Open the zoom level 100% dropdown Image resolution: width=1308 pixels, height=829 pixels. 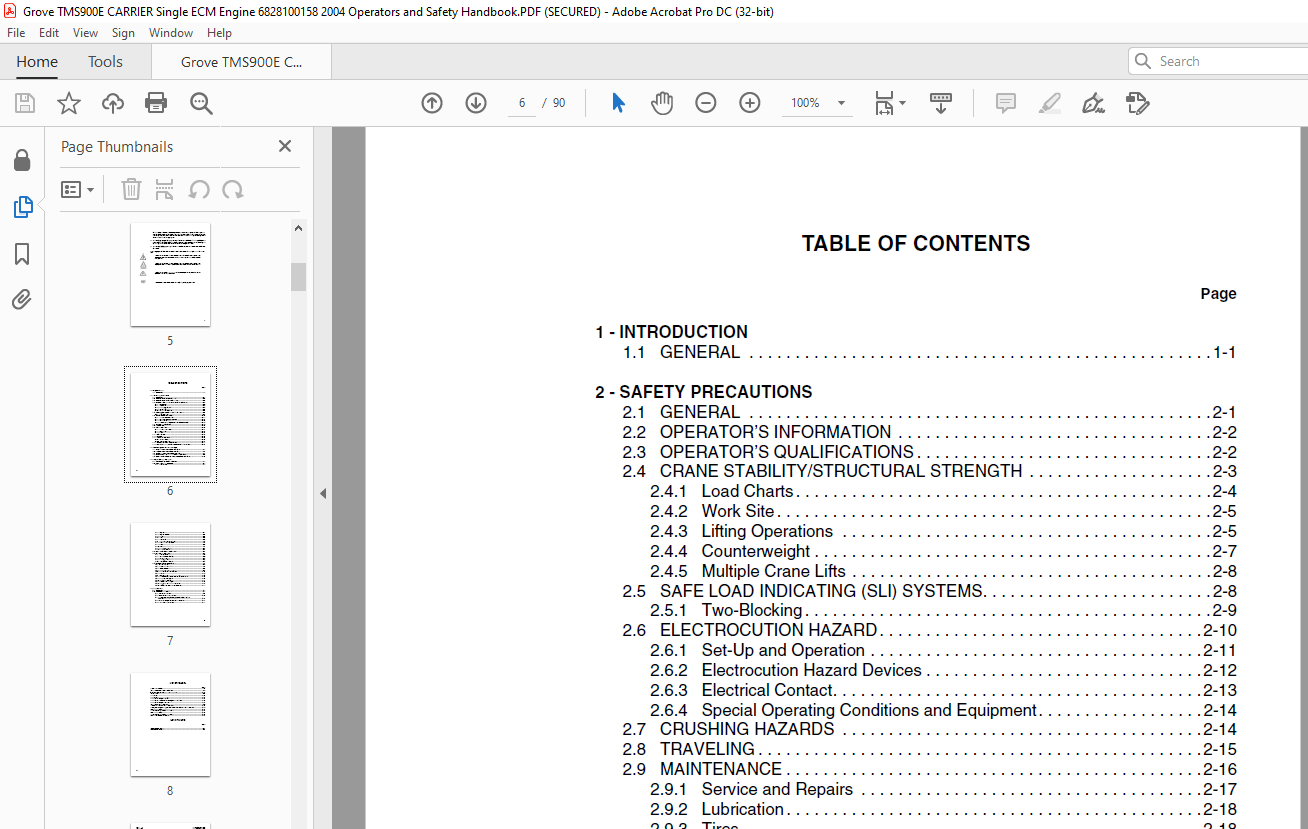[841, 103]
